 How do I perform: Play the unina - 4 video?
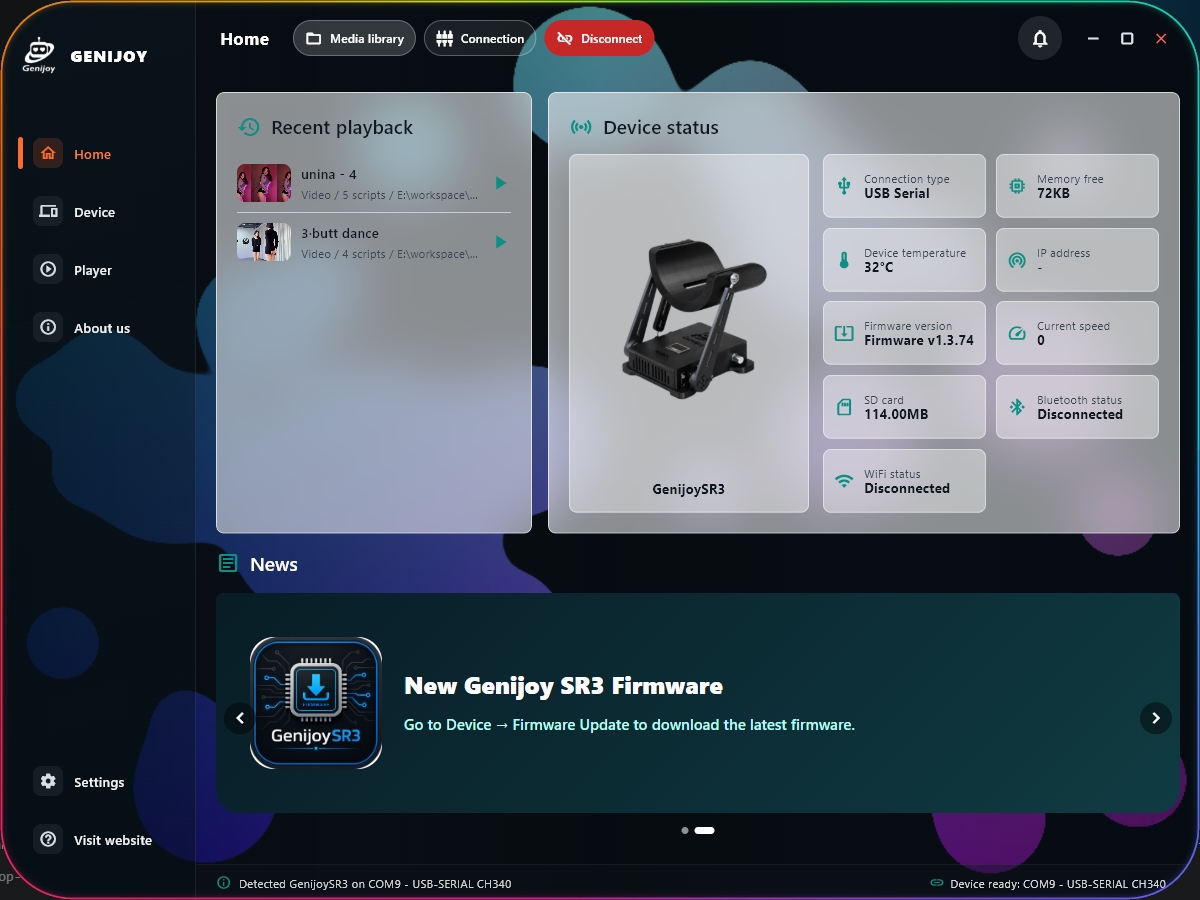click(x=501, y=183)
